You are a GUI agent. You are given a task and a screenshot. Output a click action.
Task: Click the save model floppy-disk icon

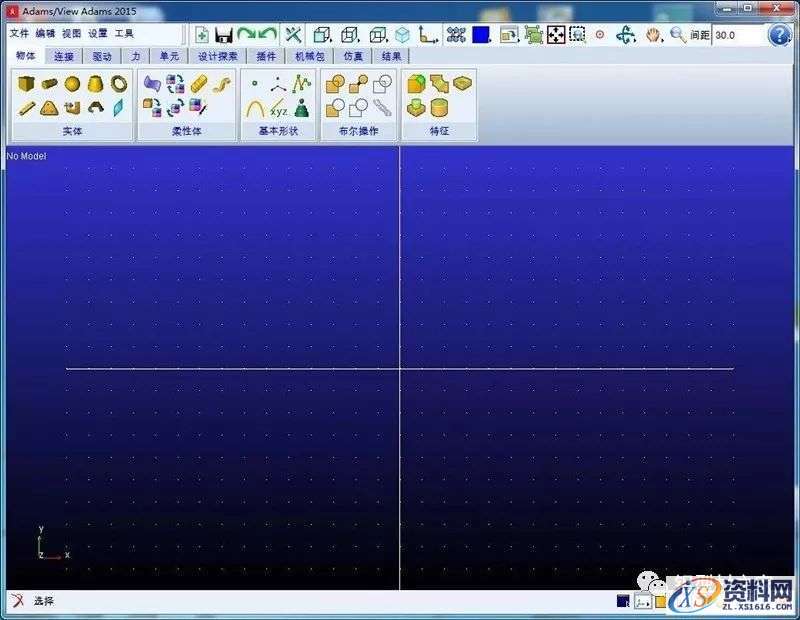tap(224, 34)
